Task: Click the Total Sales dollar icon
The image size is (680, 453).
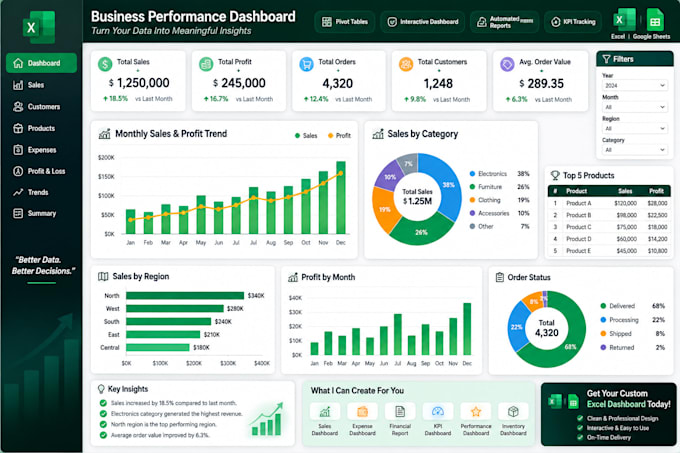Action: pyautogui.click(x=105, y=64)
